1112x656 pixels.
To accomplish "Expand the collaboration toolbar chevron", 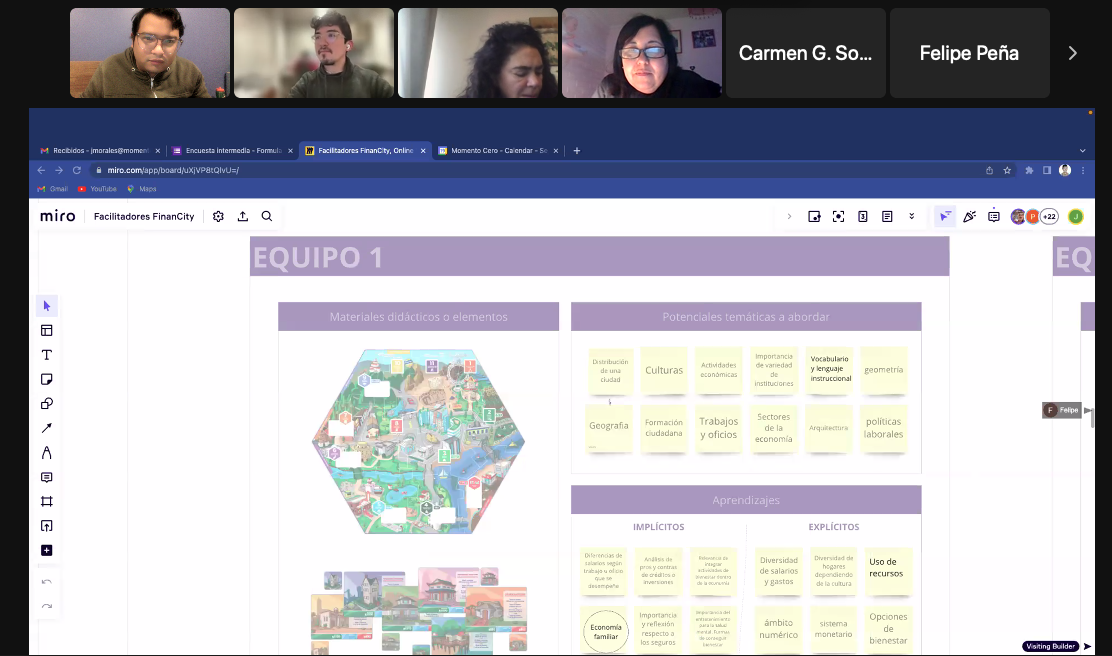I will [789, 216].
